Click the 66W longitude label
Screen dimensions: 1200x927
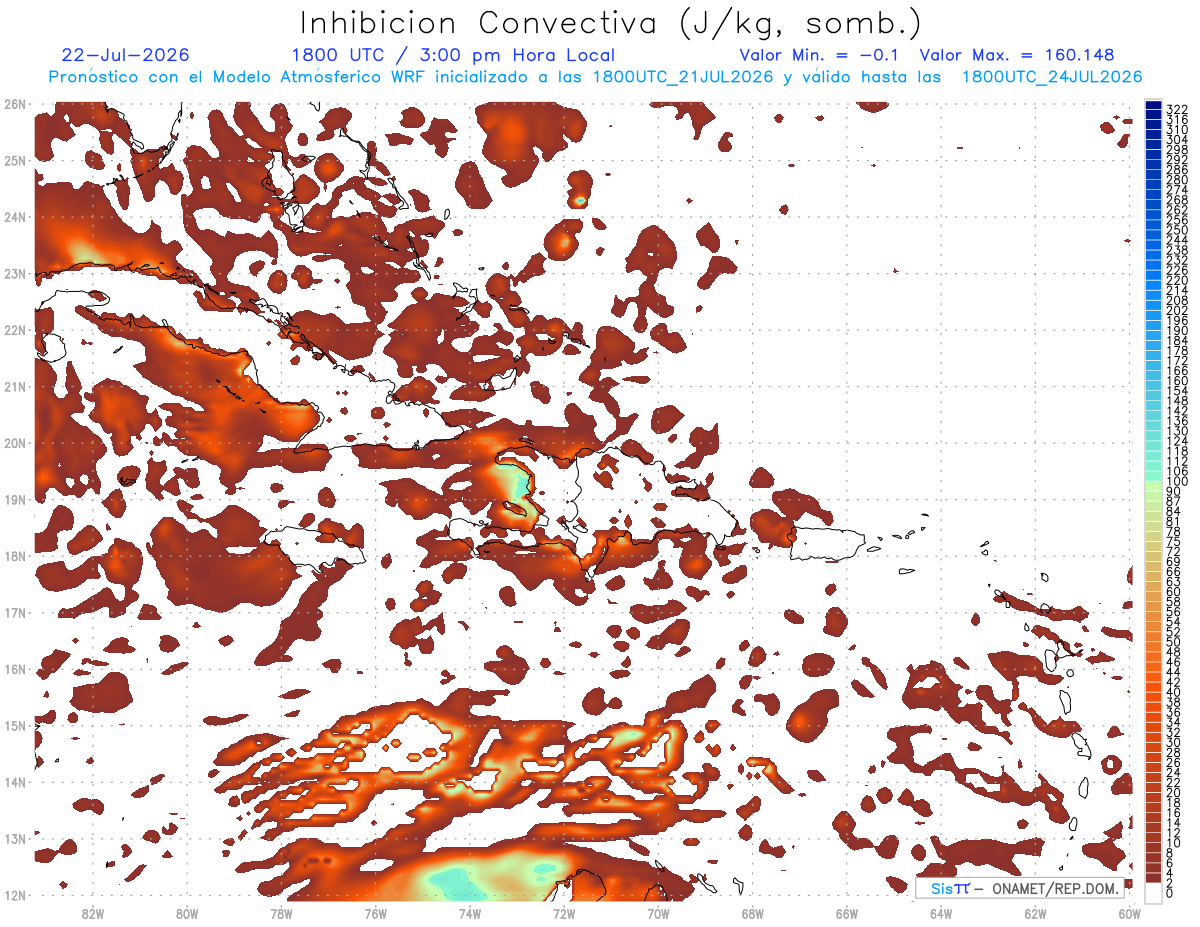point(846,913)
